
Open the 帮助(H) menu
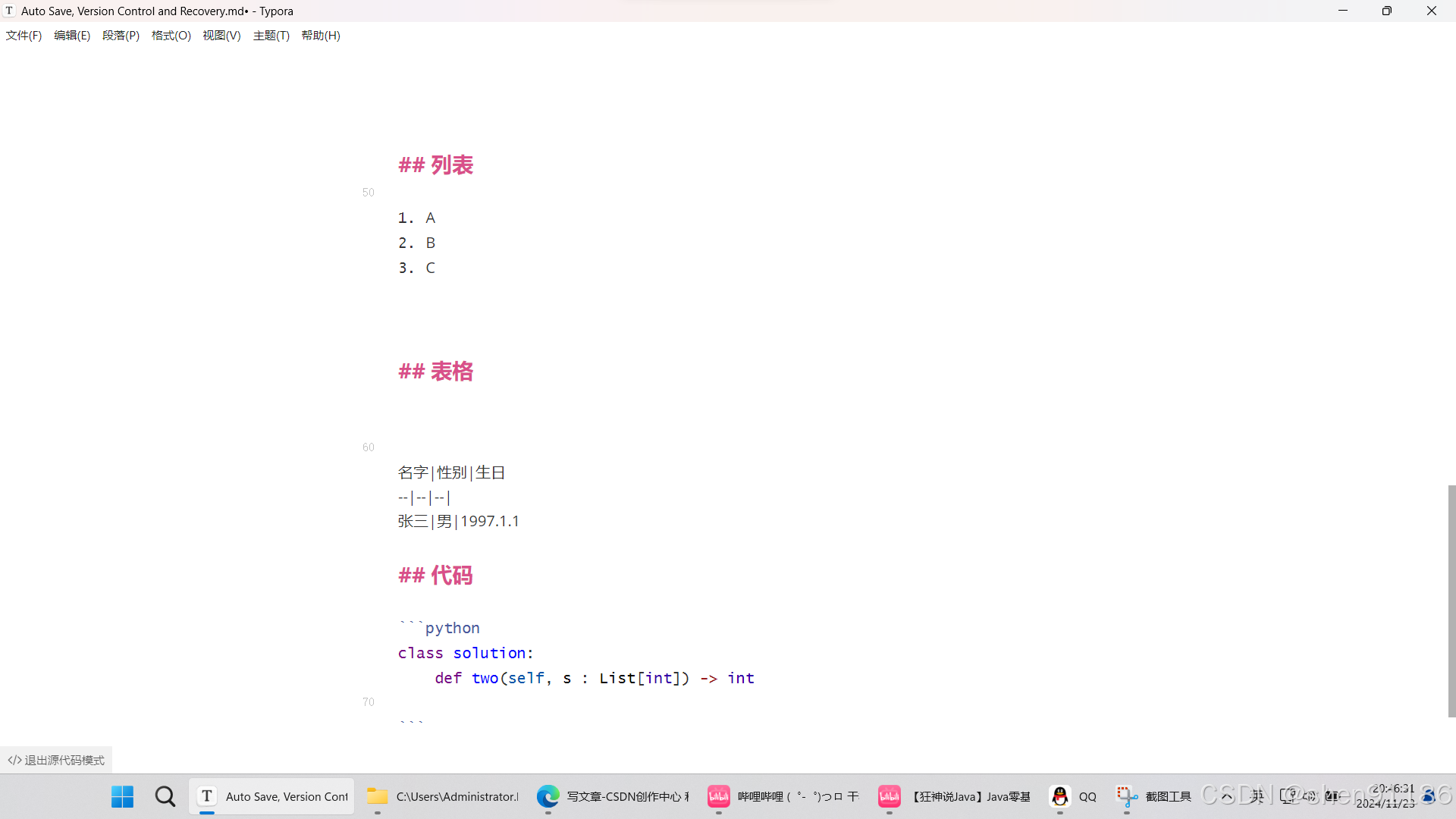(x=321, y=36)
